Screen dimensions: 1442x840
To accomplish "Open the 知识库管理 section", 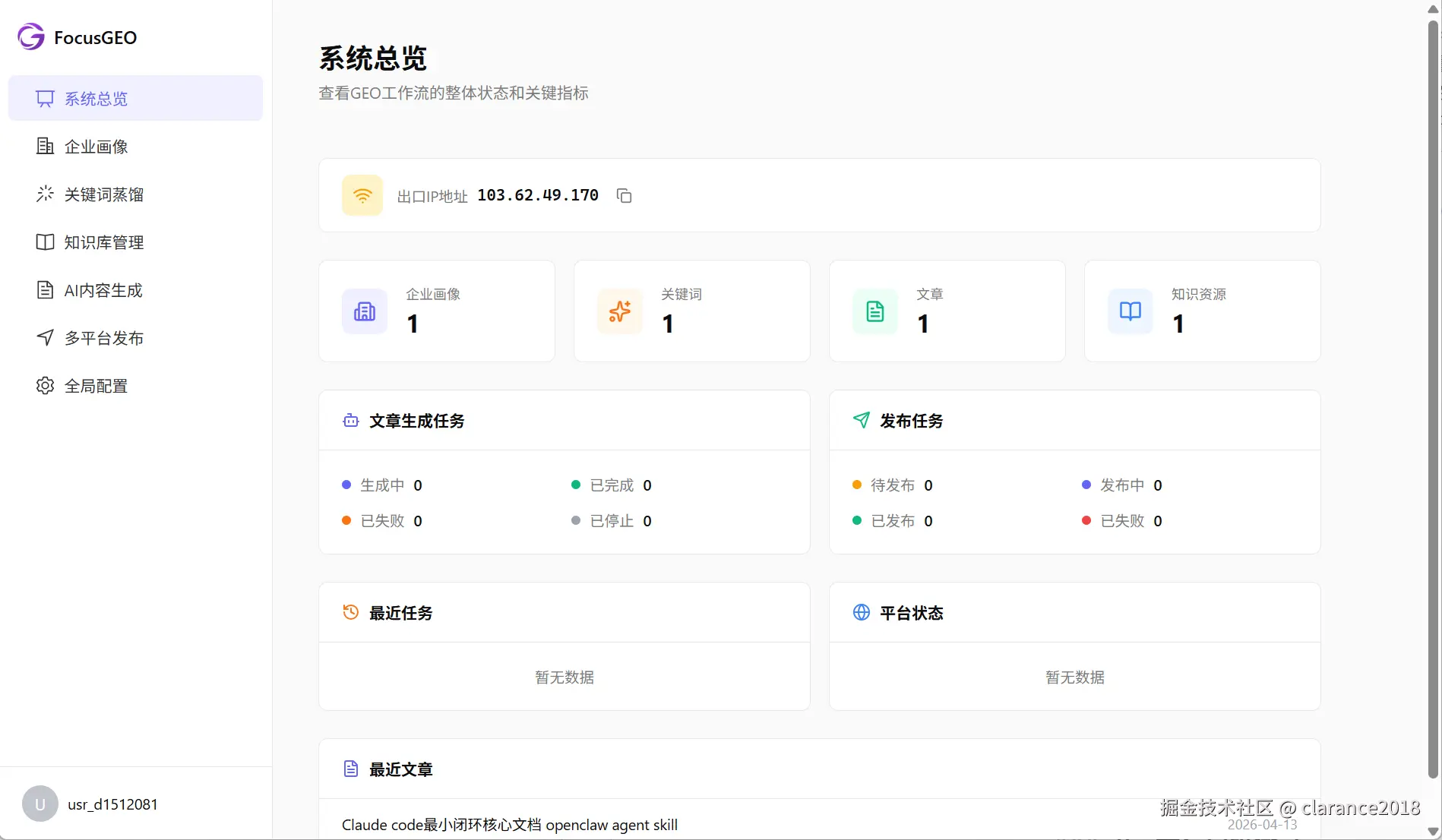I will (103, 242).
